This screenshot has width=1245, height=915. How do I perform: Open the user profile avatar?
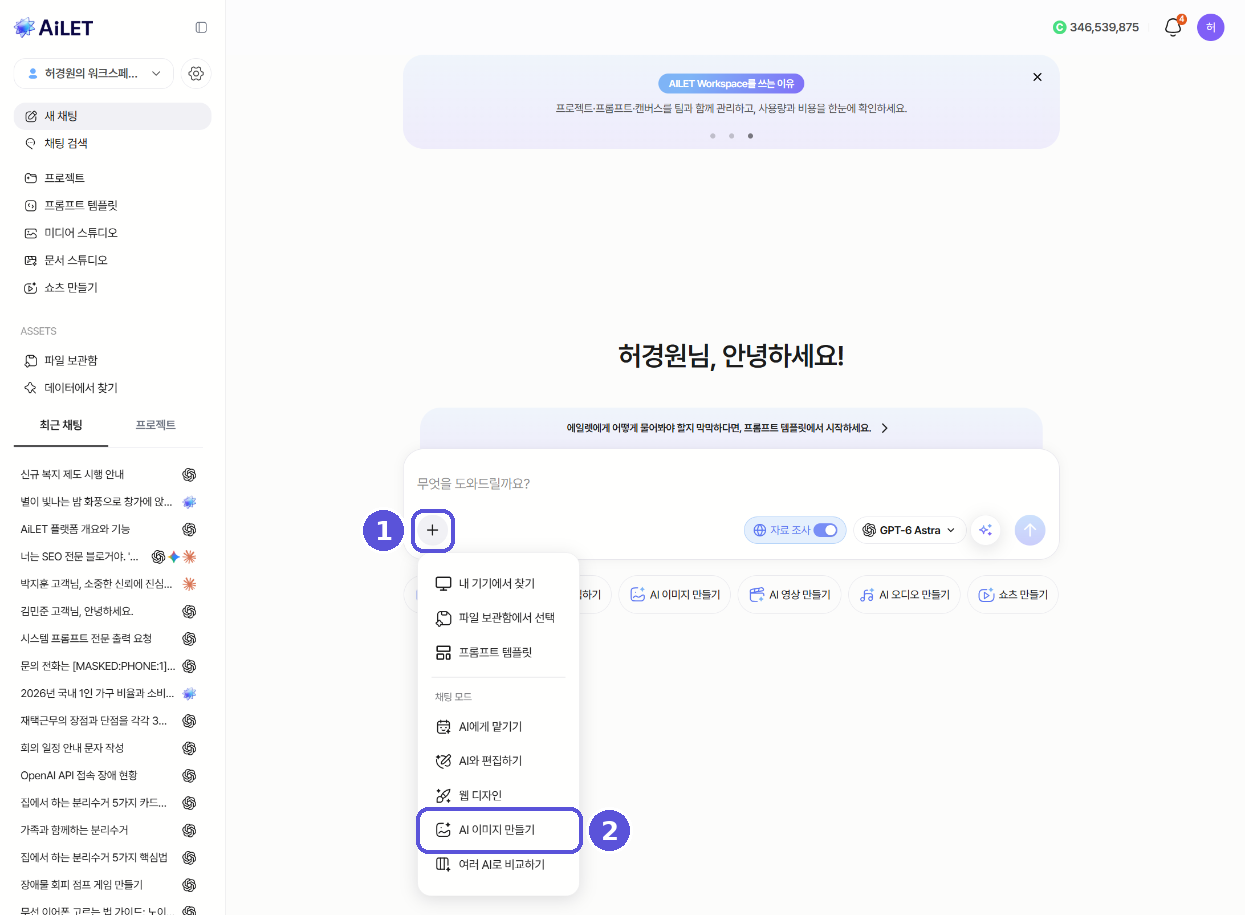pyautogui.click(x=1210, y=27)
